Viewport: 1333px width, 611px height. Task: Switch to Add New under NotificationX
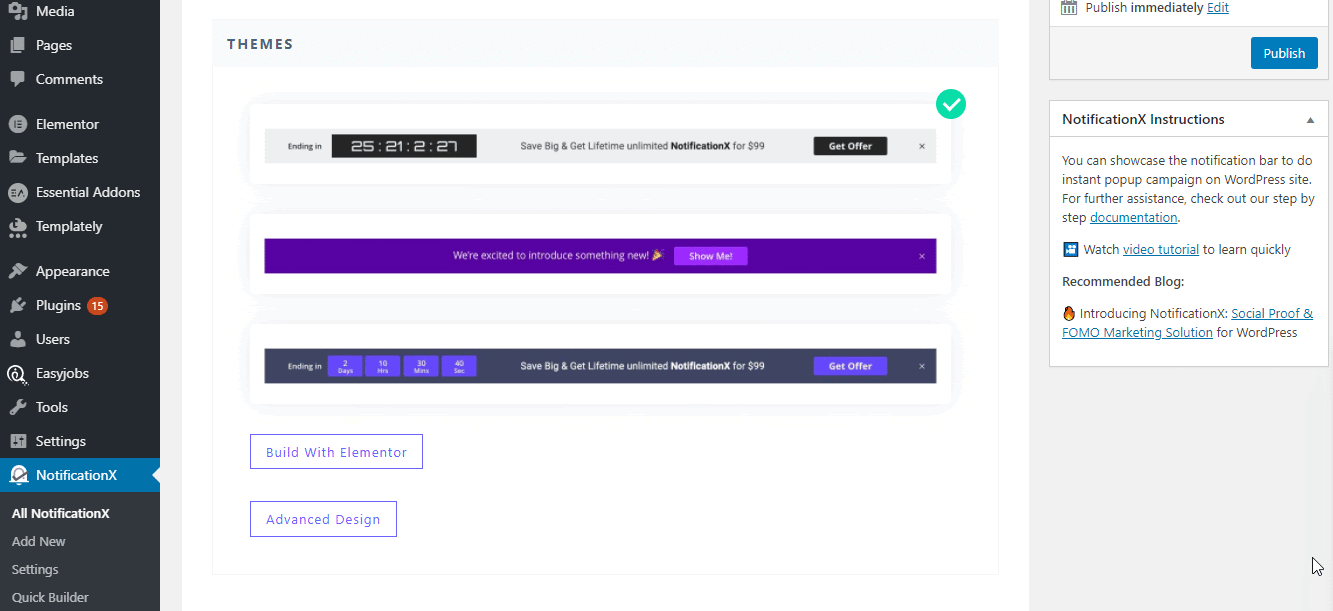pos(38,541)
